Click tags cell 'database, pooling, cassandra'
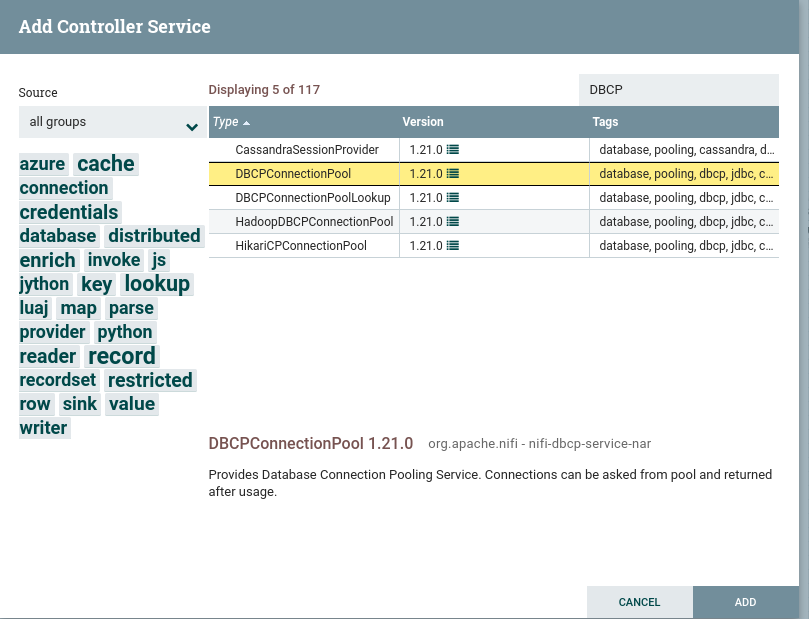 (x=684, y=150)
